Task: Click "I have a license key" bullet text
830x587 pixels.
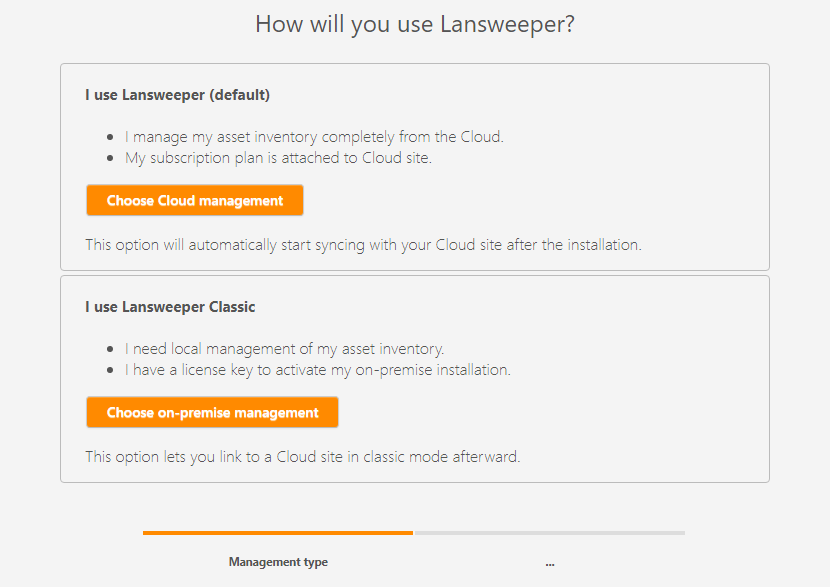Action: click(x=317, y=370)
